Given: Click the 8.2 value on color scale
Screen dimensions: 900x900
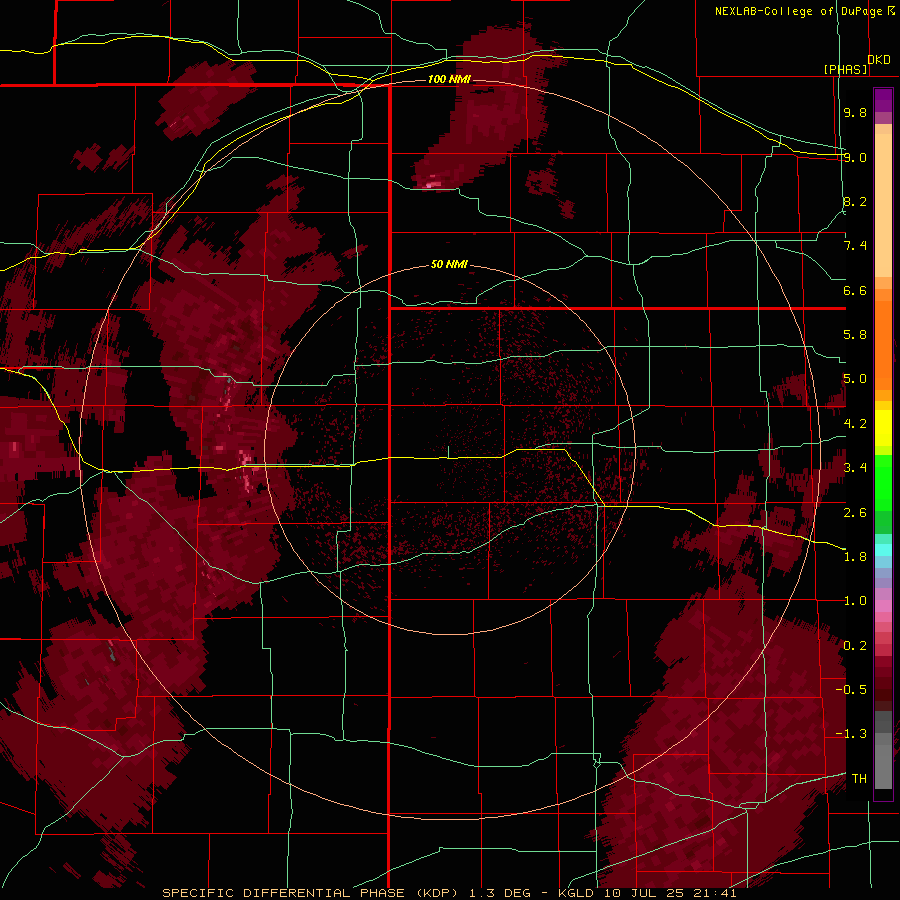Looking at the screenshot, I should click(855, 201).
